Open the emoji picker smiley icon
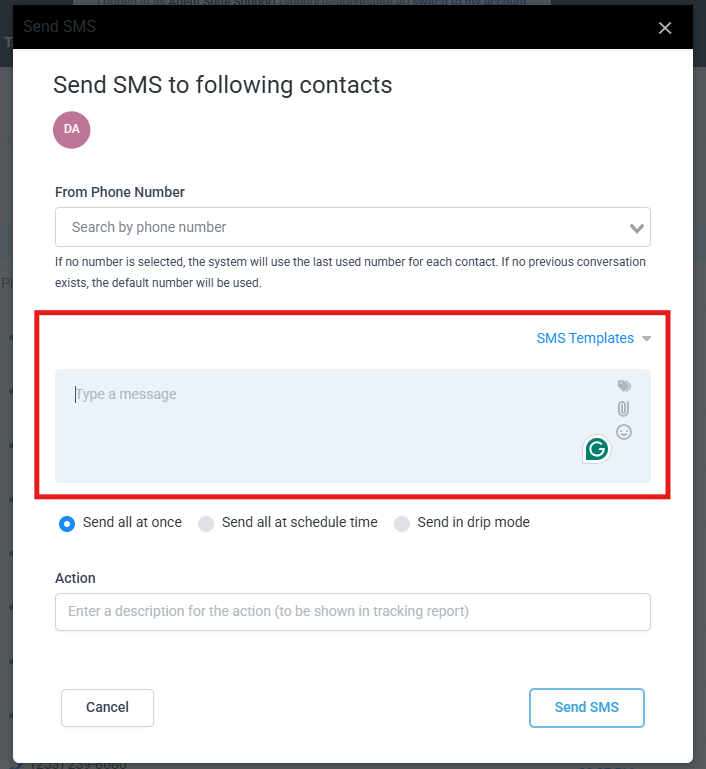Screen dimensions: 706x769 624,432
